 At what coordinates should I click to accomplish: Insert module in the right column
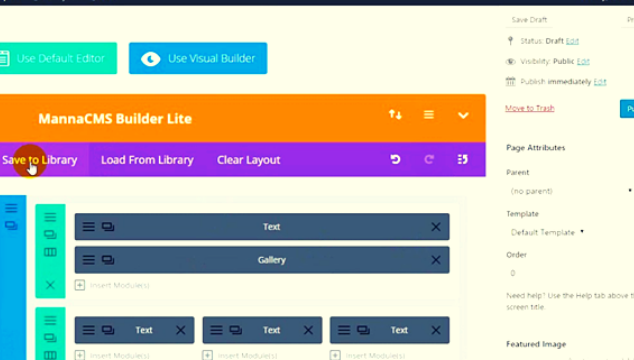point(368,355)
